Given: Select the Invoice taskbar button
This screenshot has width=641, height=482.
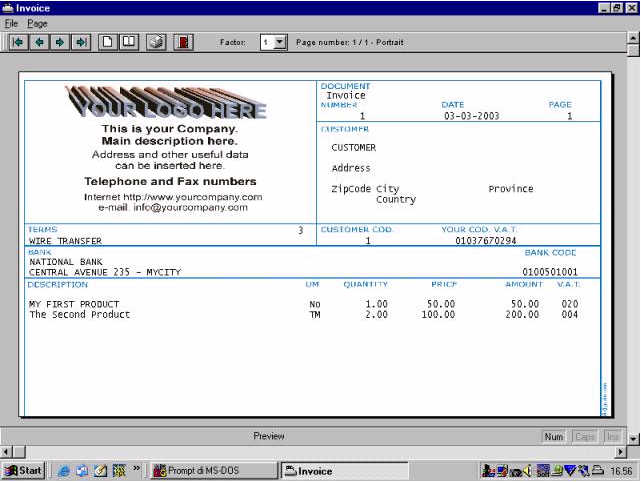Looking at the screenshot, I should 344,471.
